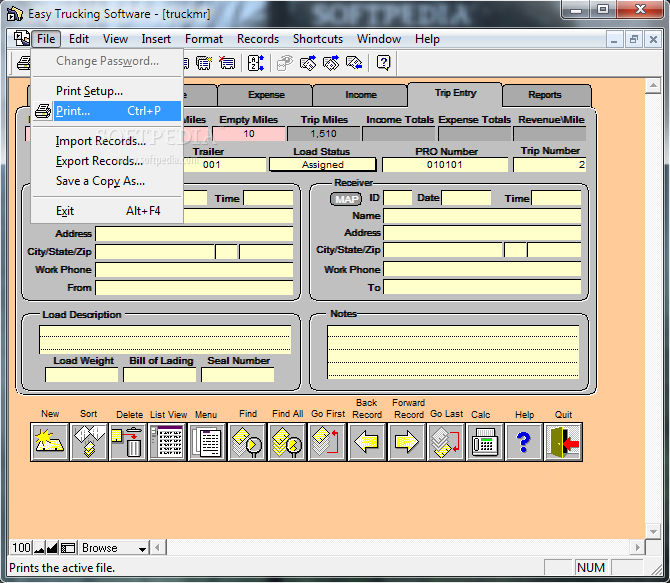This screenshot has width=670, height=583.
Task: Click the toolbar grayed find records icon
Action: tap(285, 63)
